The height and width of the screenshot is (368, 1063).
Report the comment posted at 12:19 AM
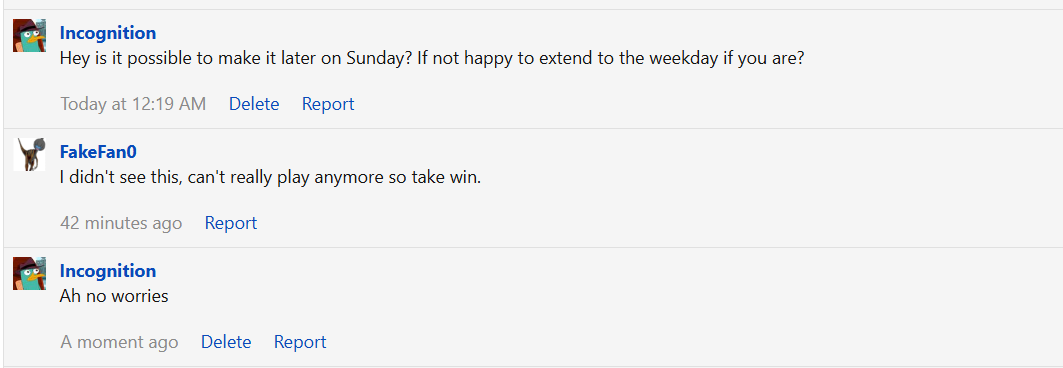[x=328, y=104]
